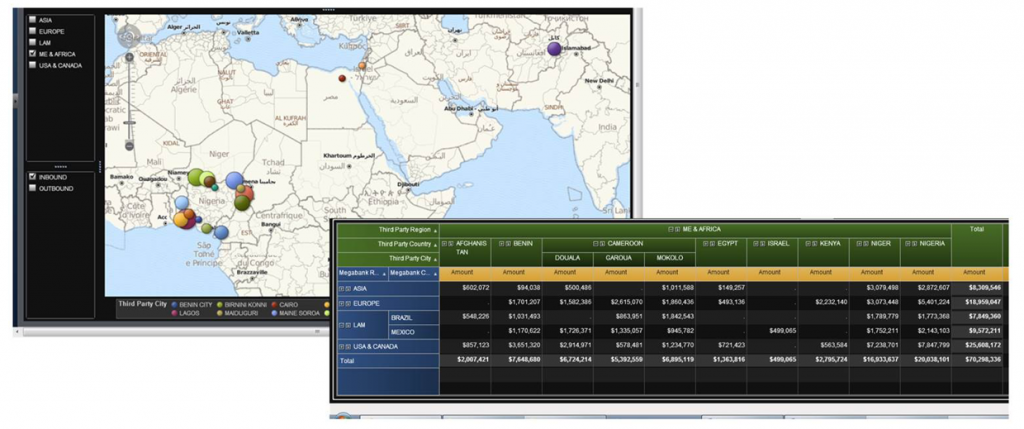Click the map pan compass control
The width and height of the screenshot is (1024, 429).
127,35
